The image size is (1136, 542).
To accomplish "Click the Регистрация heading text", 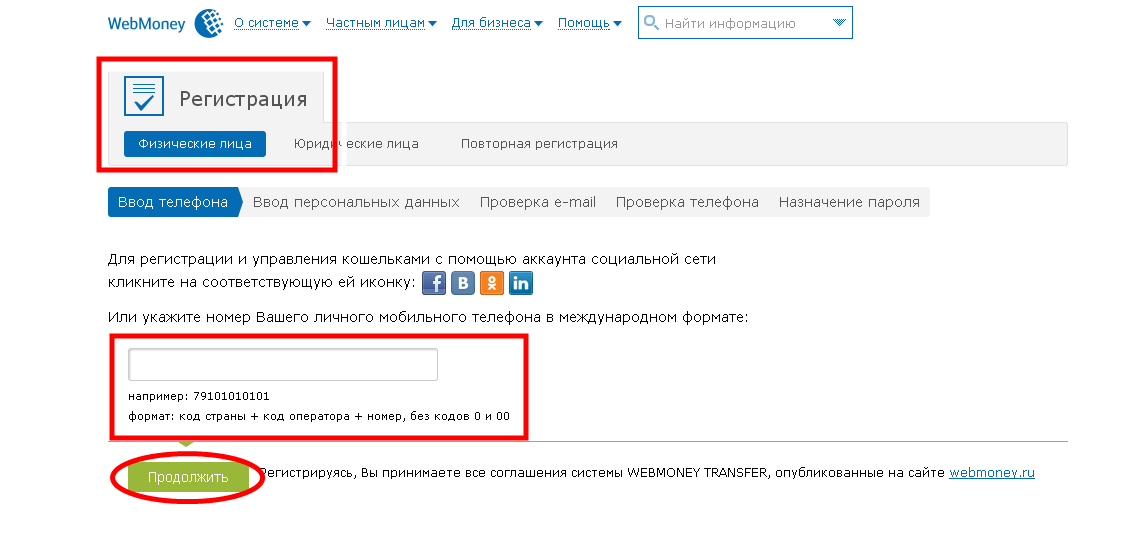I will point(243,99).
